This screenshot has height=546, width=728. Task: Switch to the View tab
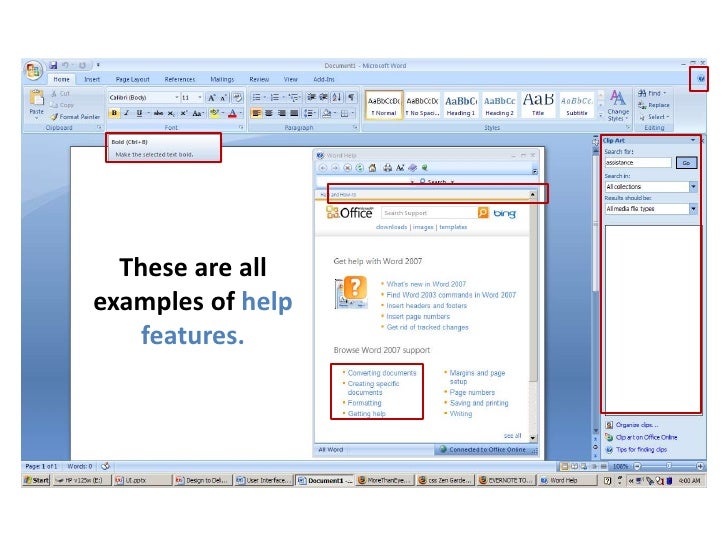click(x=291, y=79)
